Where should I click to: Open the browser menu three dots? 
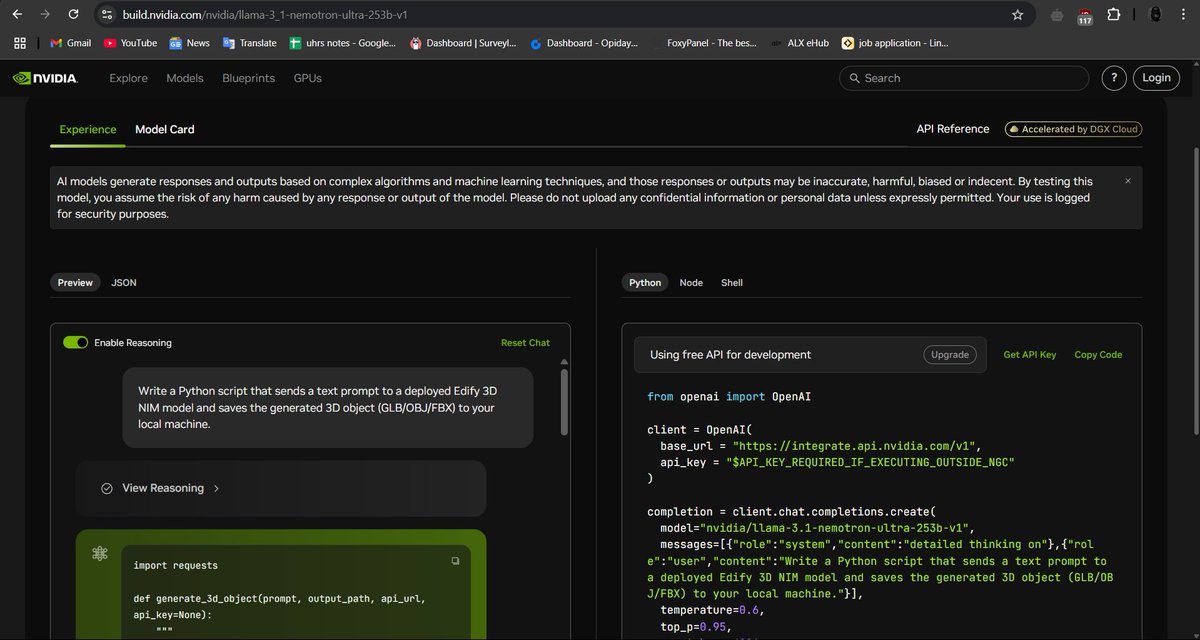(x=1184, y=15)
